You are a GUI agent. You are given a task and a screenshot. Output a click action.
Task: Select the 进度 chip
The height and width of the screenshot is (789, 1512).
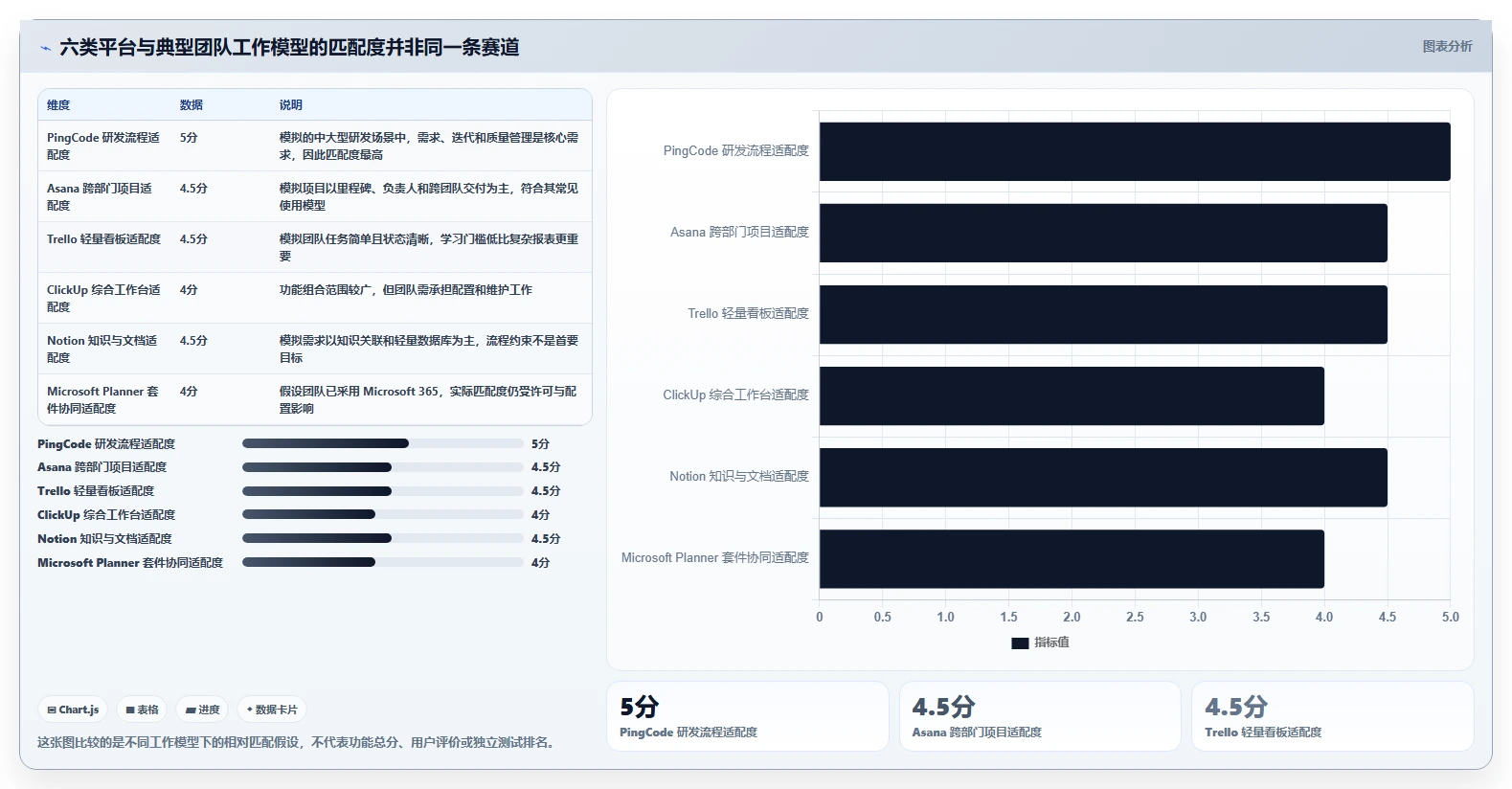click(x=202, y=710)
